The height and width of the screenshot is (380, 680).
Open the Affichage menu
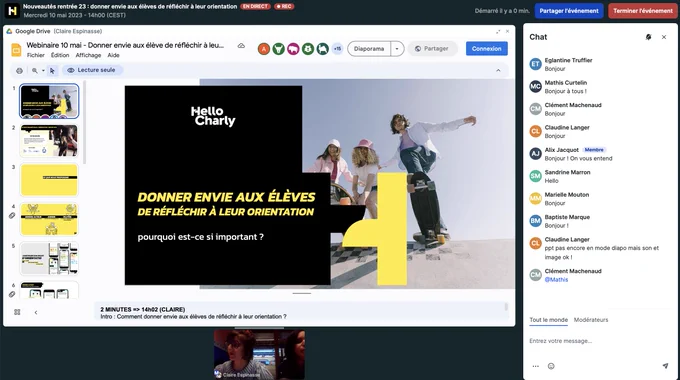pyautogui.click(x=88, y=55)
